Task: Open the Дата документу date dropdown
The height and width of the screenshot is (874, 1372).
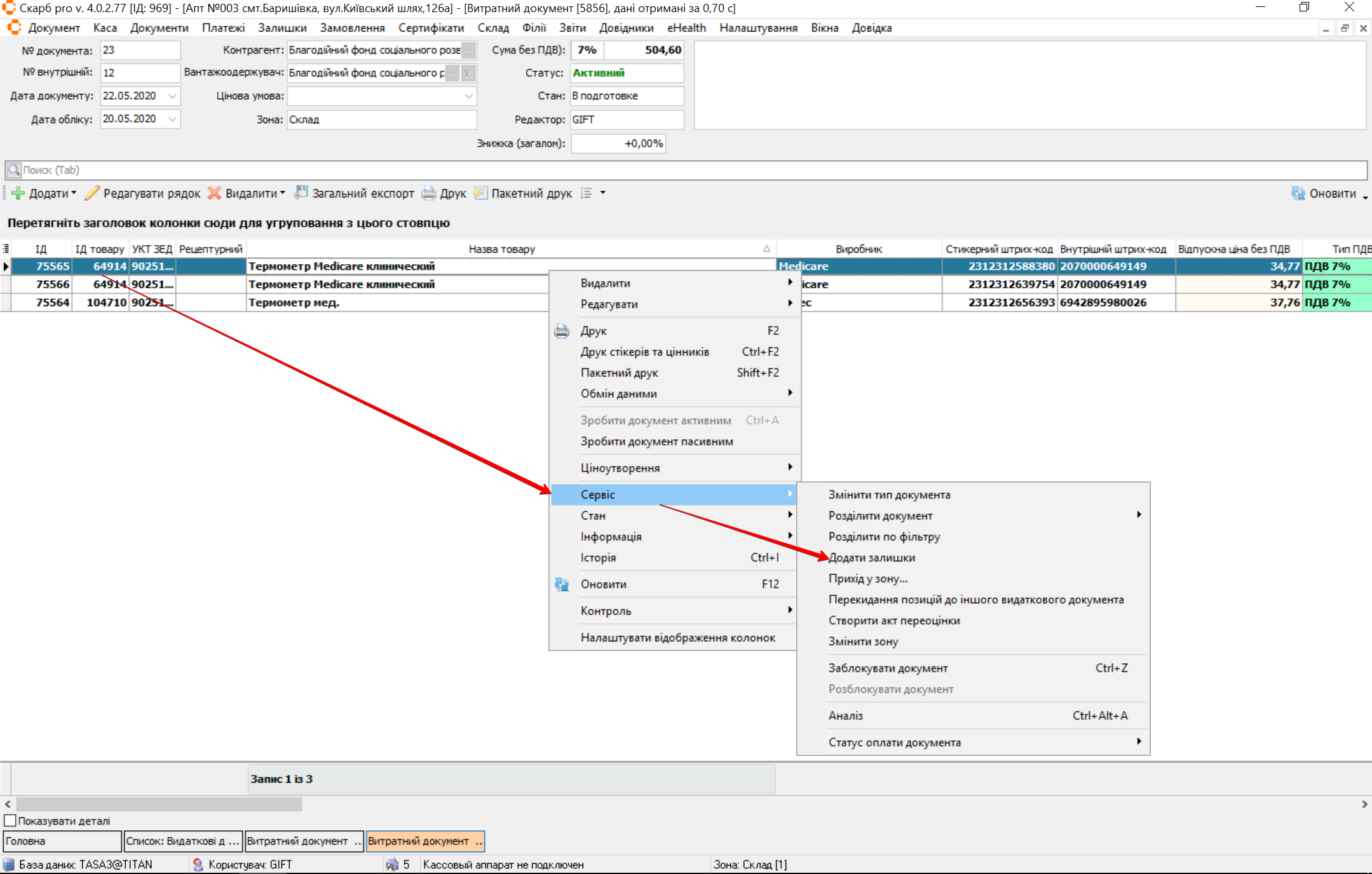Action: (172, 96)
